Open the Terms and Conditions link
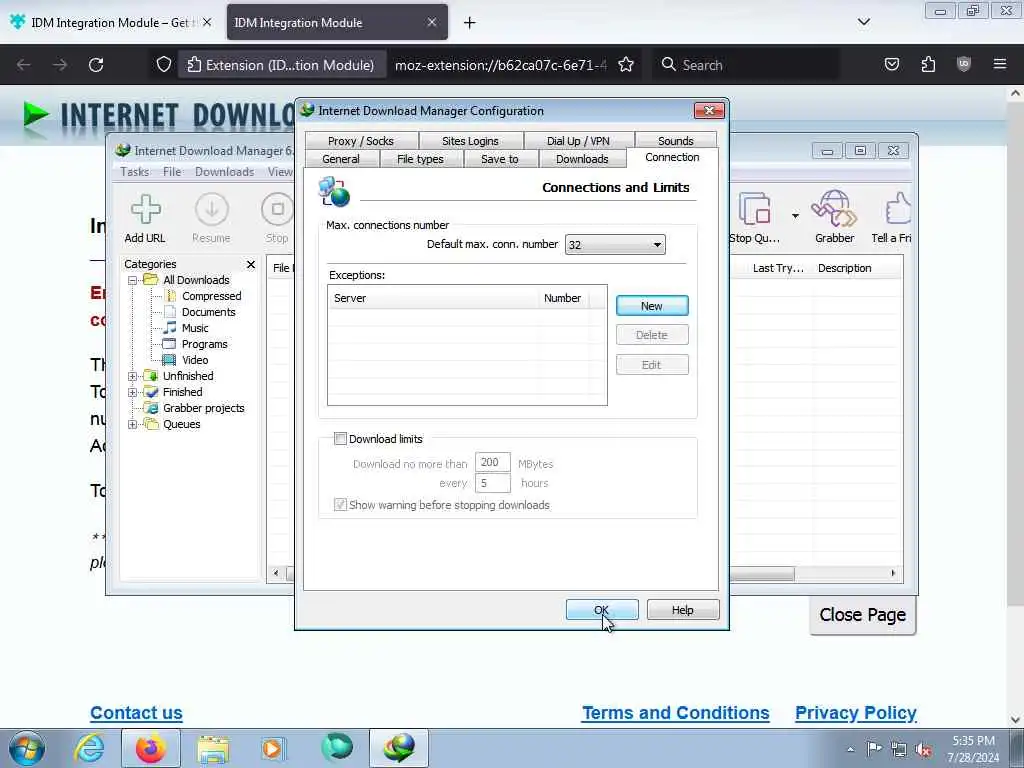This screenshot has width=1024, height=768. click(675, 713)
